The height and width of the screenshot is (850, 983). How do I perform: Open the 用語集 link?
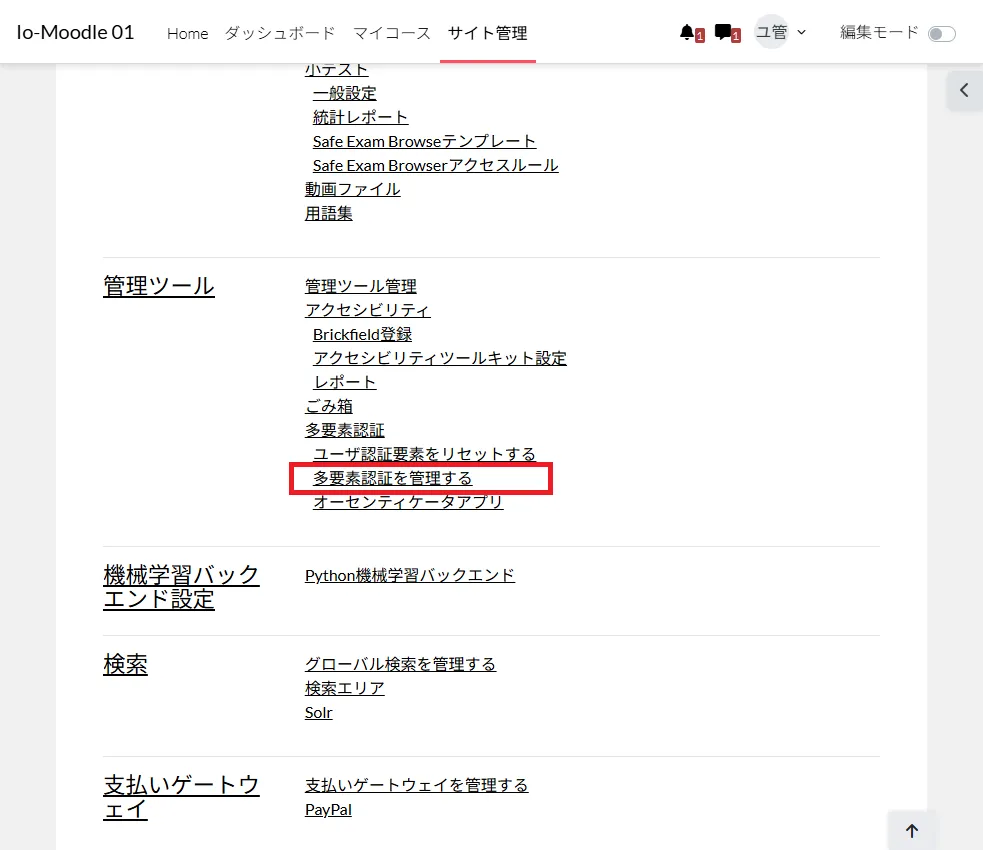[x=329, y=214]
